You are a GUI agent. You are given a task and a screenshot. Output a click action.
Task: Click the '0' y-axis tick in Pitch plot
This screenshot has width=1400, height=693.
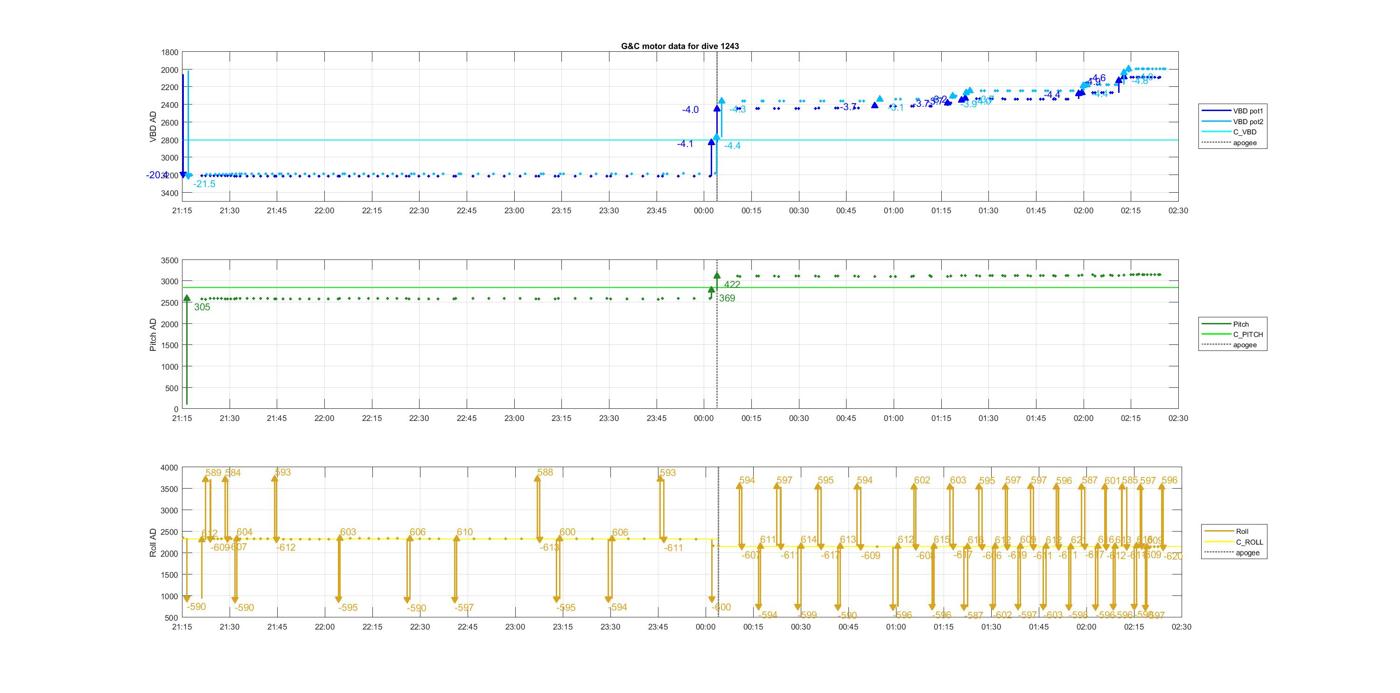click(x=177, y=409)
